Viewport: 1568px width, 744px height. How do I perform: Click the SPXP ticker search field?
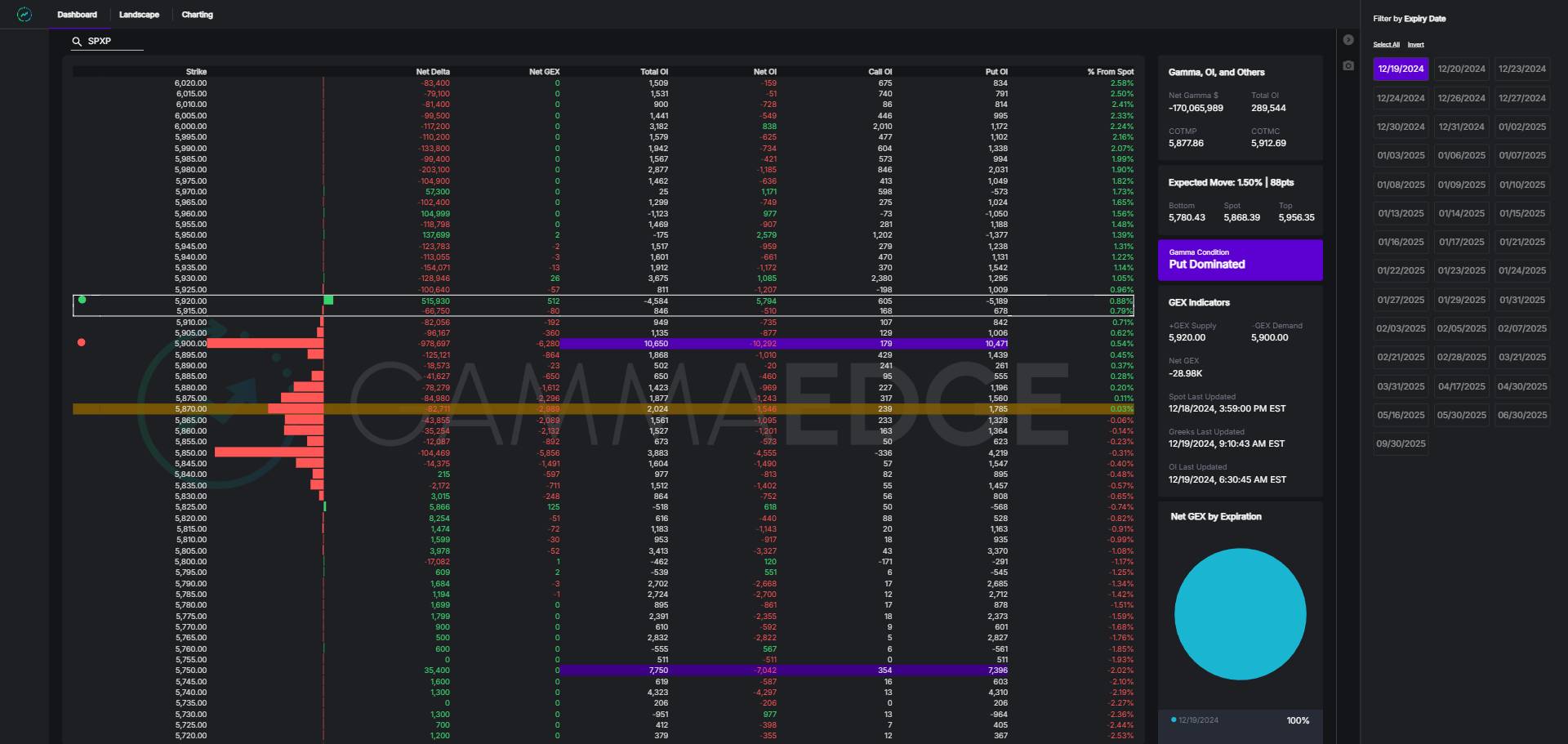coord(114,41)
